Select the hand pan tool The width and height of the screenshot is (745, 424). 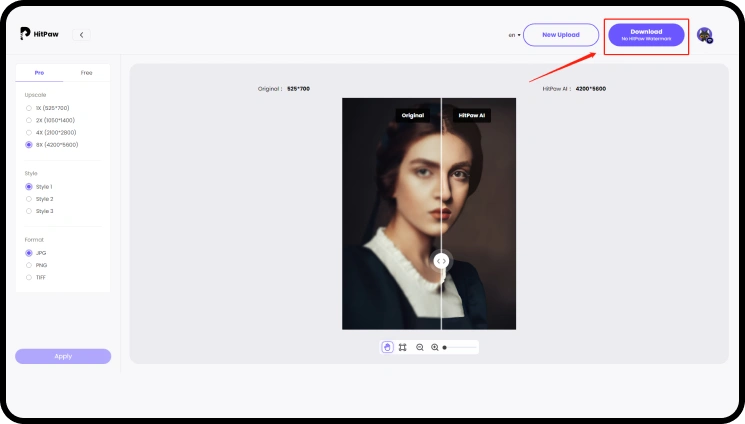tap(388, 347)
